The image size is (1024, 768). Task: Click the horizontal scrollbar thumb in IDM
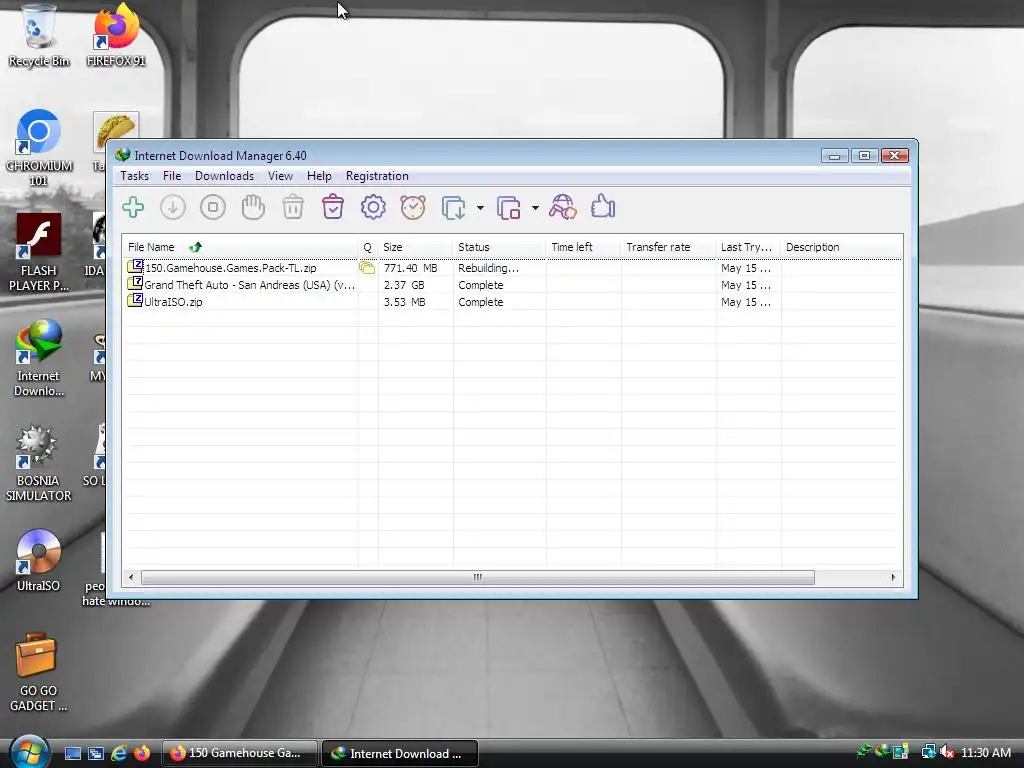tap(478, 577)
